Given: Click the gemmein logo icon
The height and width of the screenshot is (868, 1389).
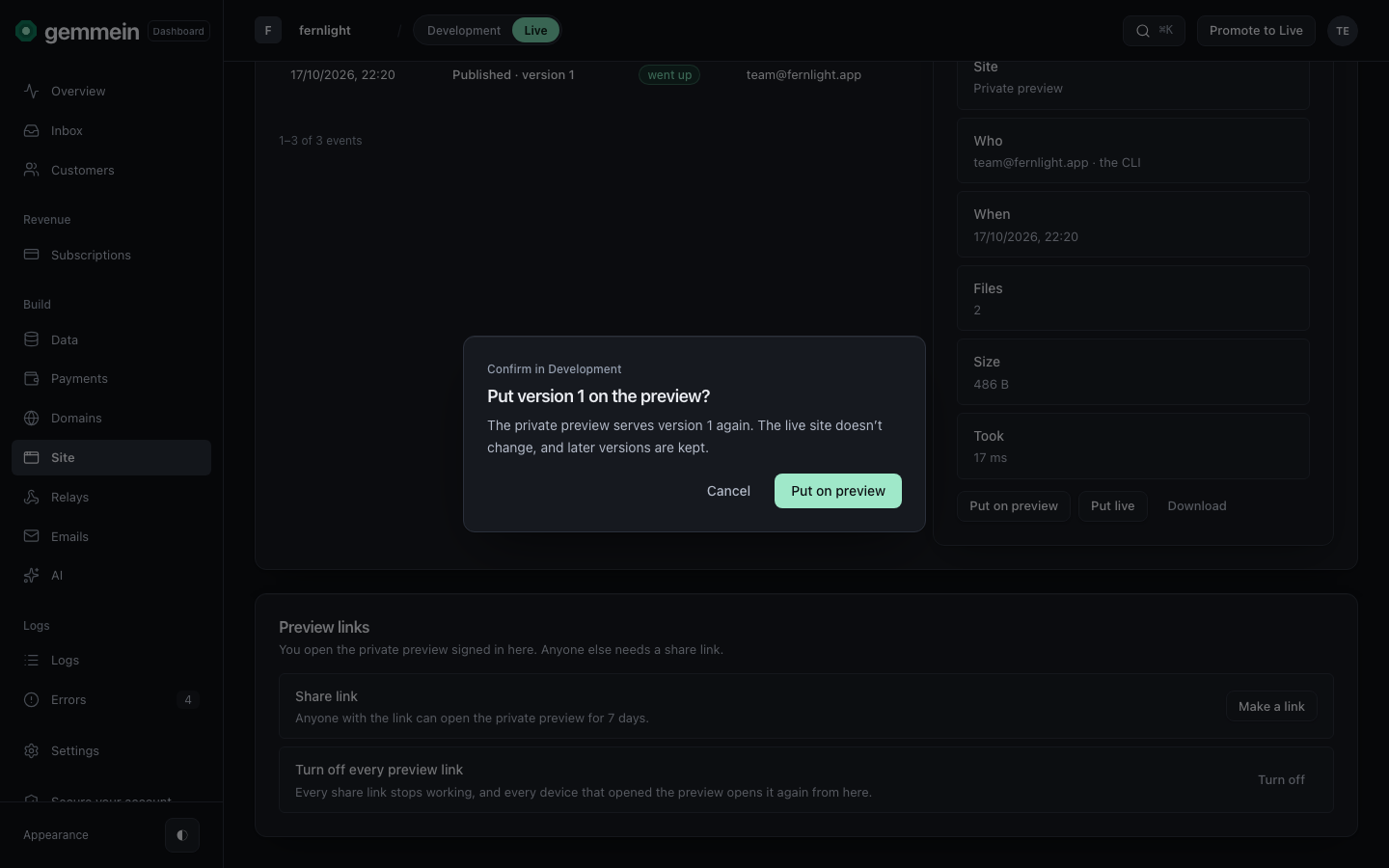Looking at the screenshot, I should 26,31.
